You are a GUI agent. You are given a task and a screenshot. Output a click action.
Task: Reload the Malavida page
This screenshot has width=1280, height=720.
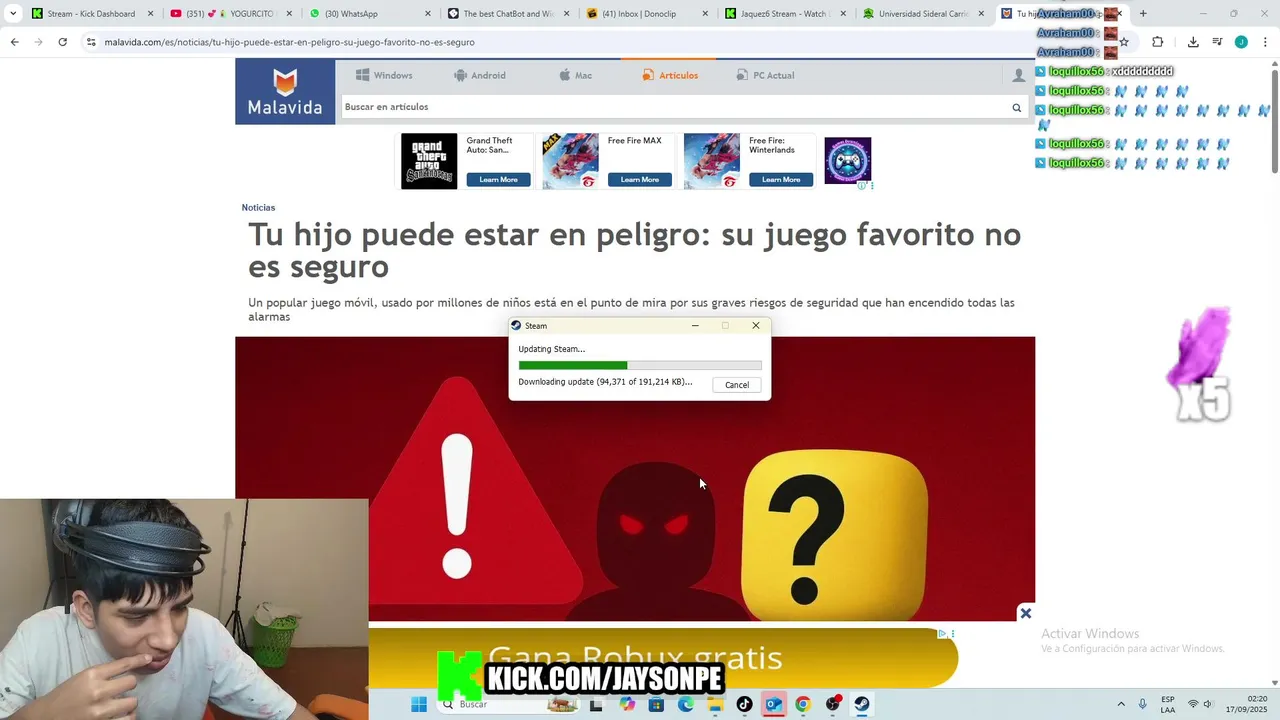[x=62, y=42]
